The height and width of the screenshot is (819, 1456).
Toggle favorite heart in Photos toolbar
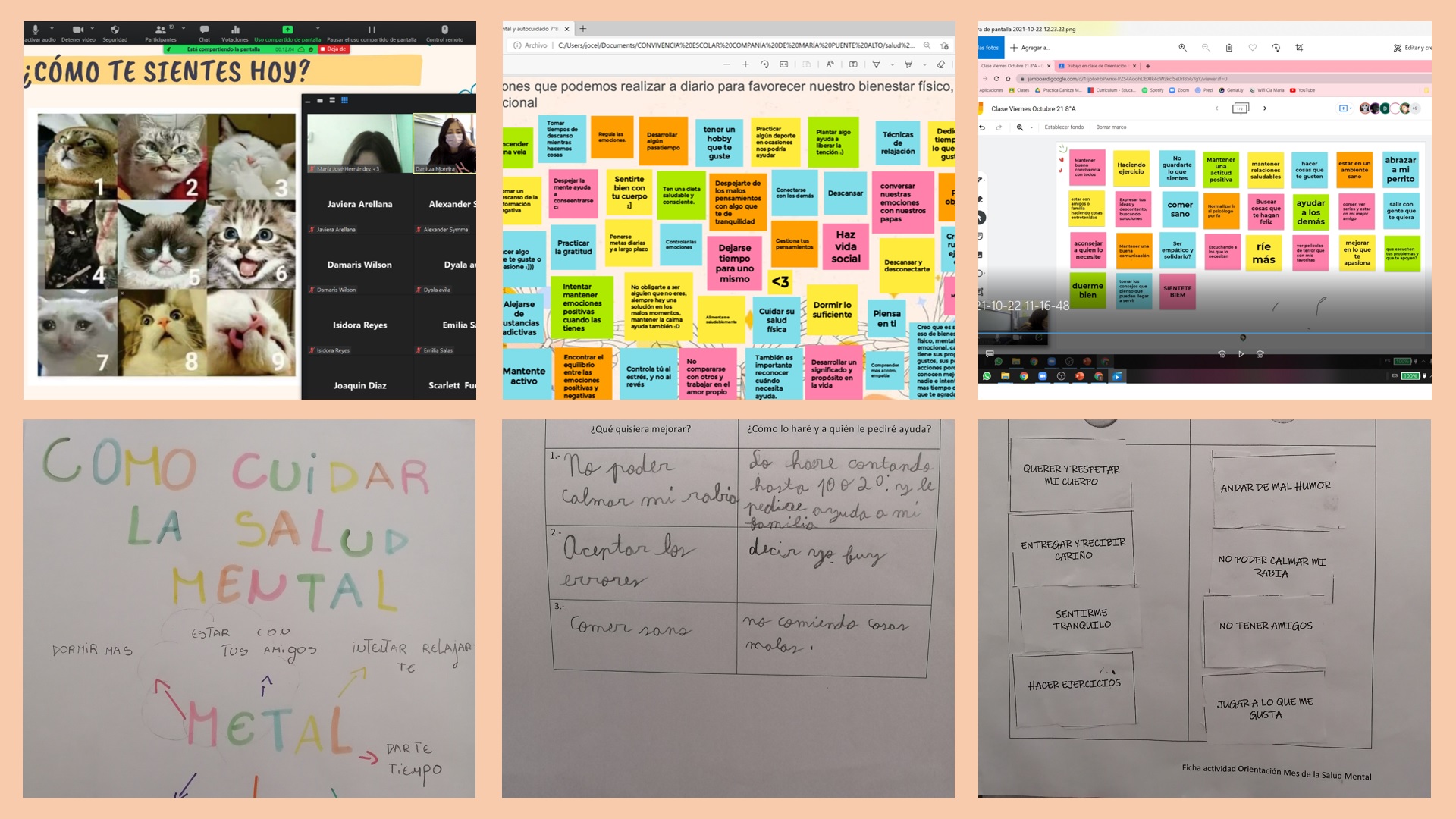pyautogui.click(x=1252, y=48)
